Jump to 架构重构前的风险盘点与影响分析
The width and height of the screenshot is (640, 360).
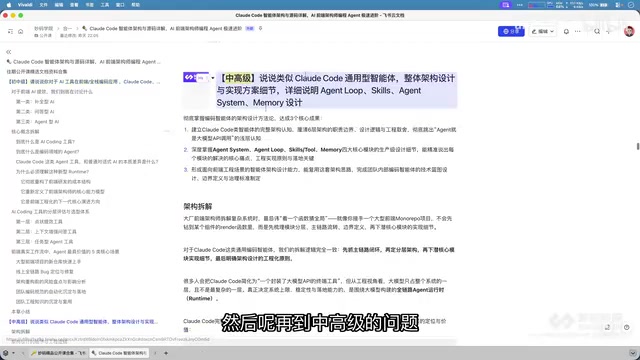tap(51, 282)
